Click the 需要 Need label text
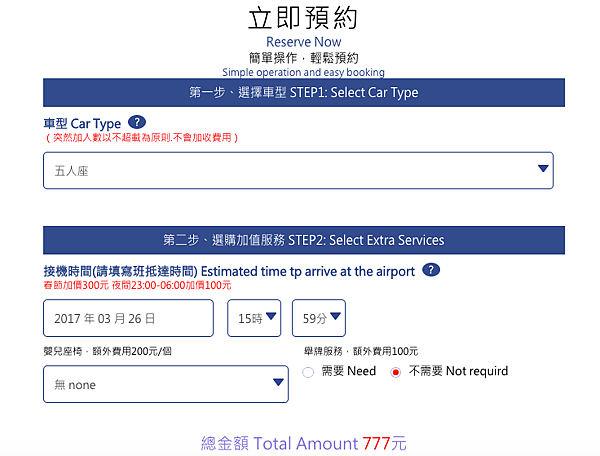The height and width of the screenshot is (456, 600). pyautogui.click(x=349, y=371)
